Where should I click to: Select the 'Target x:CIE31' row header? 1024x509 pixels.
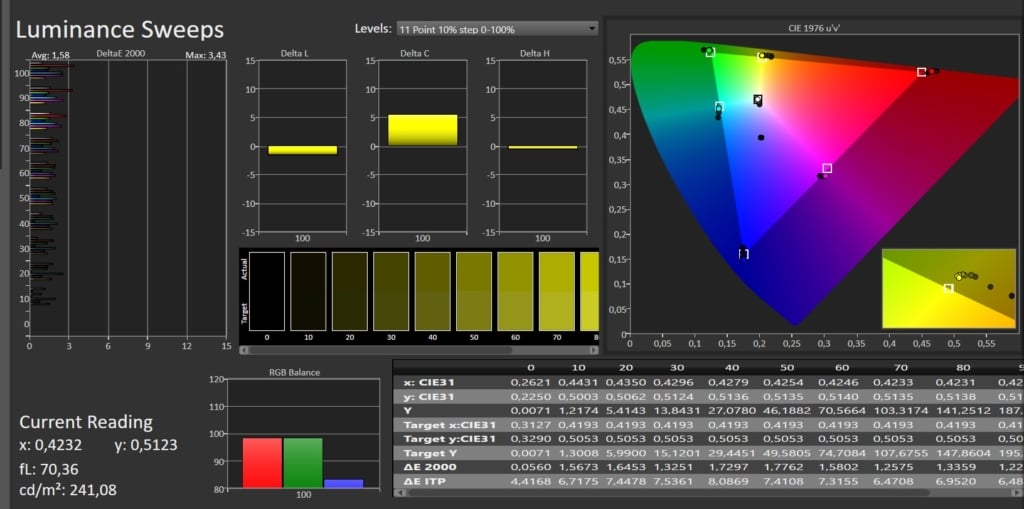click(x=449, y=425)
